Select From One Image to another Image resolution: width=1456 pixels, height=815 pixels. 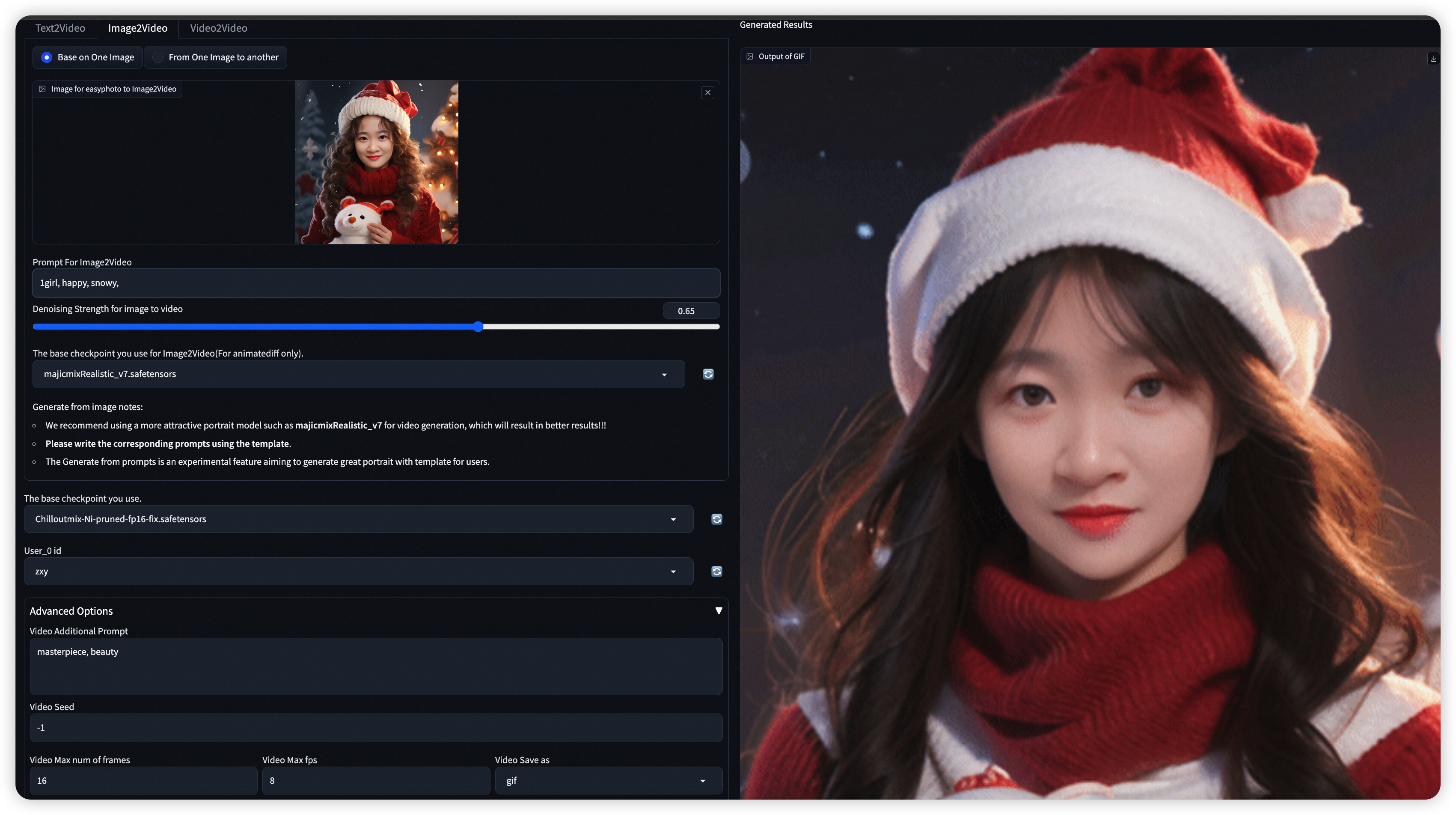tap(157, 57)
